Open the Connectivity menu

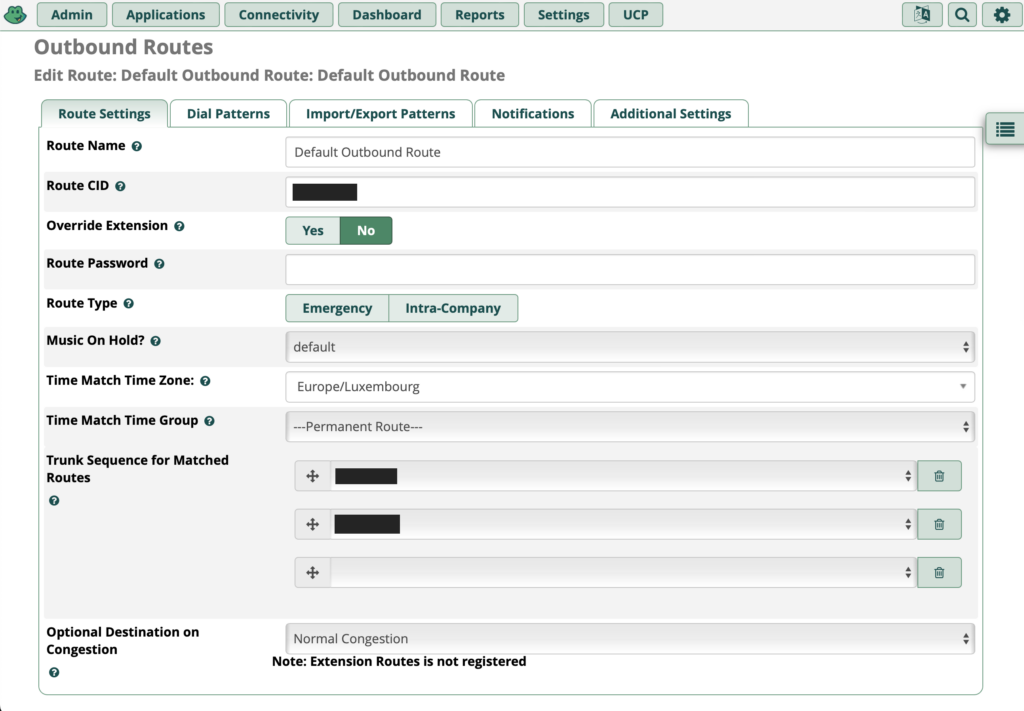[x=279, y=15]
